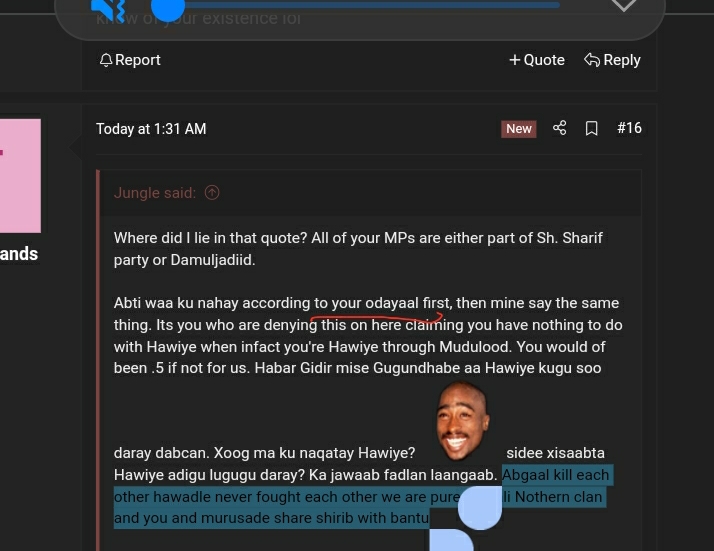Screen dimensions: 714x551
Task: Click the Reply arrow icon
Action: click(x=592, y=60)
